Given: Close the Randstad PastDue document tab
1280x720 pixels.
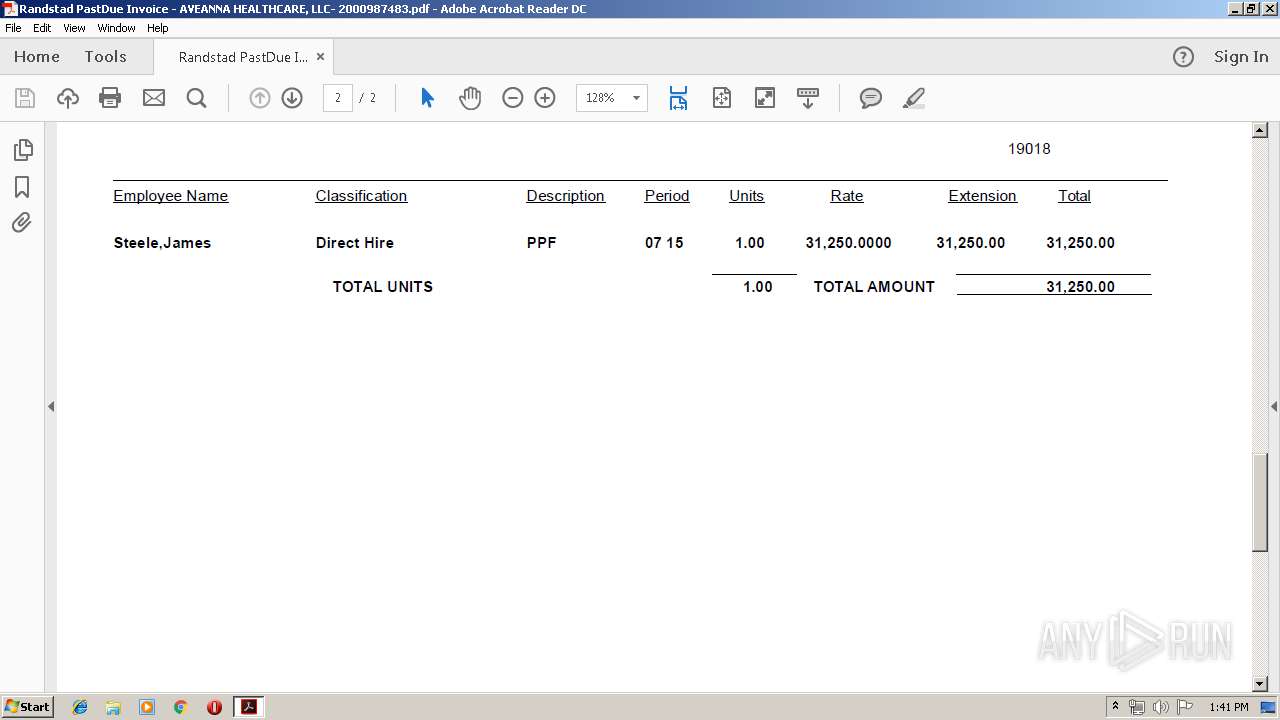Looking at the screenshot, I should coord(320,57).
